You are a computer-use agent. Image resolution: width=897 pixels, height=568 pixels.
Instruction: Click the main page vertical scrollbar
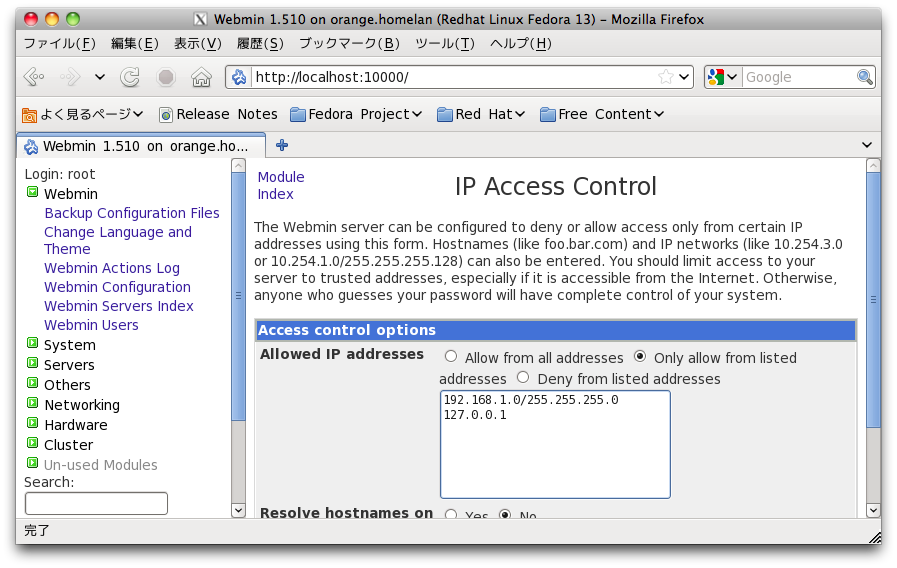[x=873, y=300]
